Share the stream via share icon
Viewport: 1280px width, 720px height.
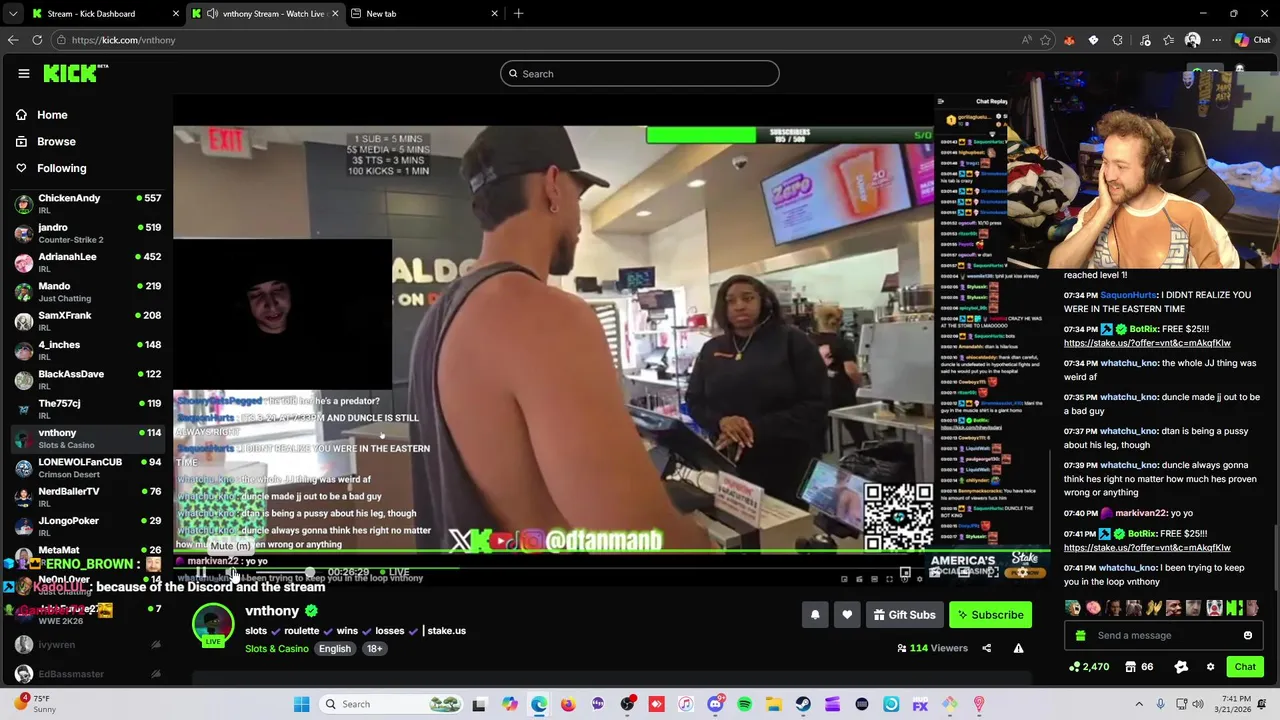coord(986,648)
